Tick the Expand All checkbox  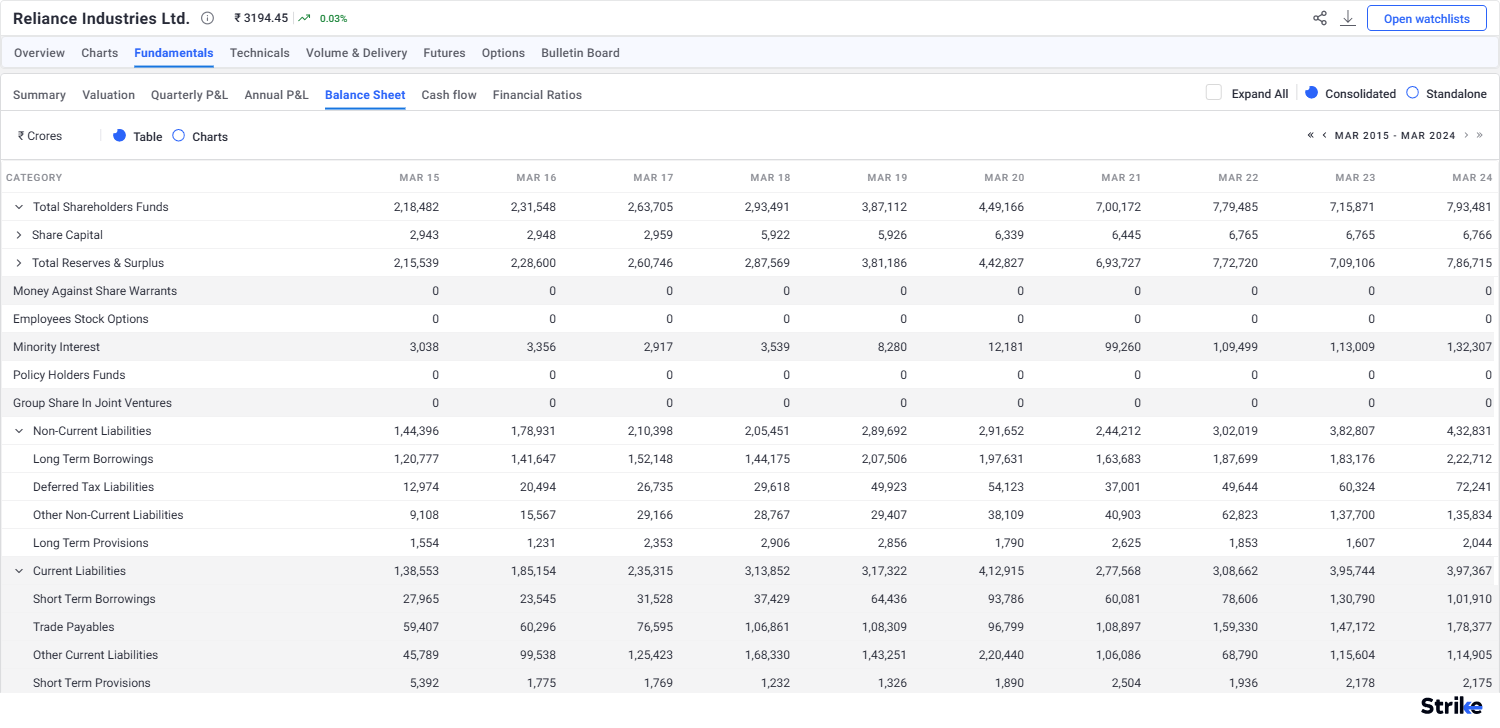[1214, 93]
